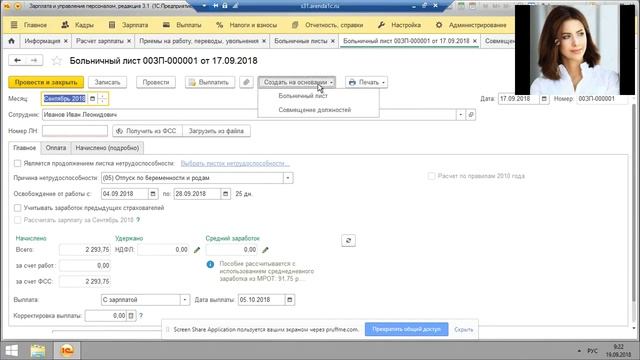Open Налоги и взносы menu
Image resolution: width=640 pixels, height=360 pixels.
(247, 25)
